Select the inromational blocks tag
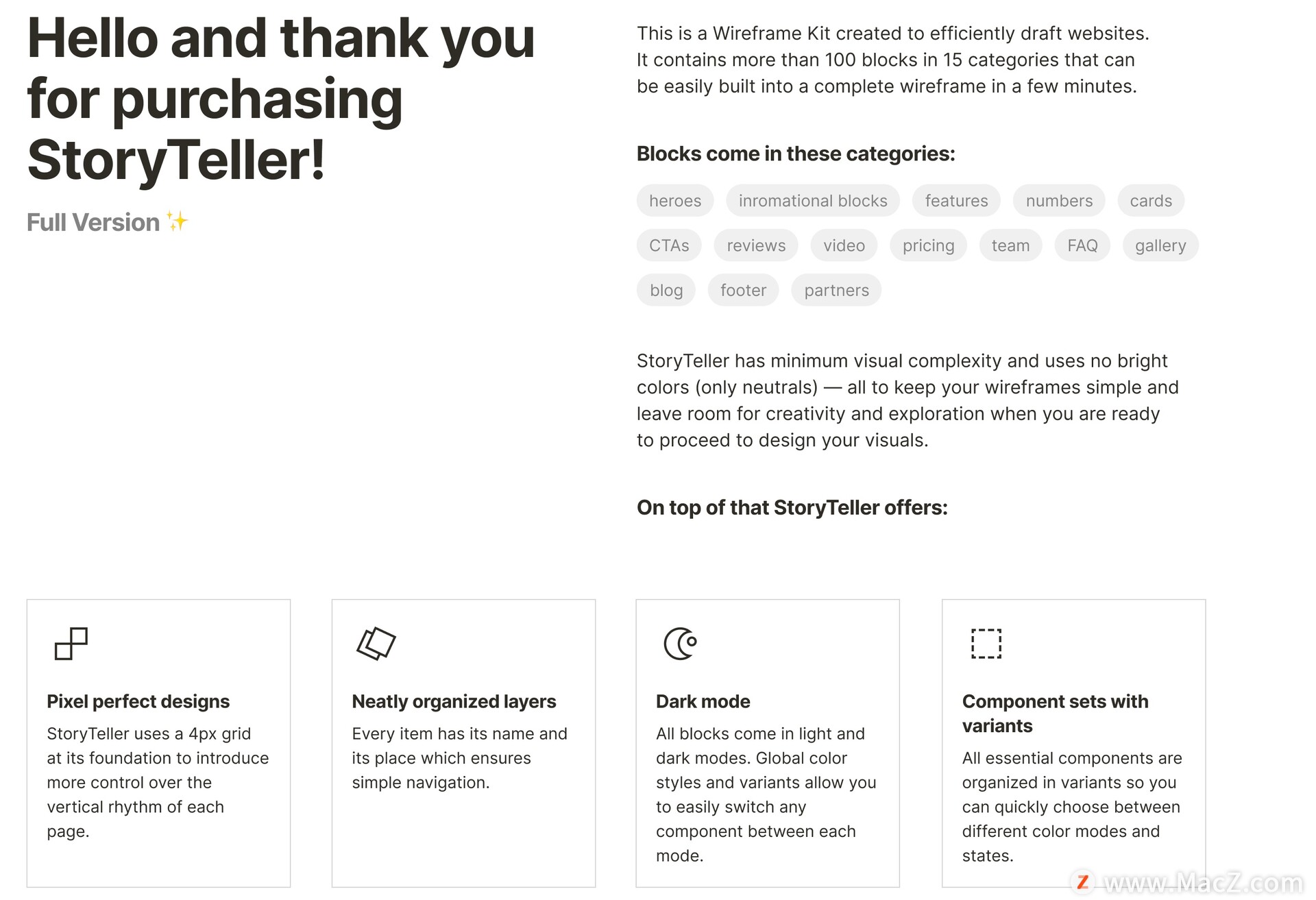1316x900 pixels. [x=813, y=201]
